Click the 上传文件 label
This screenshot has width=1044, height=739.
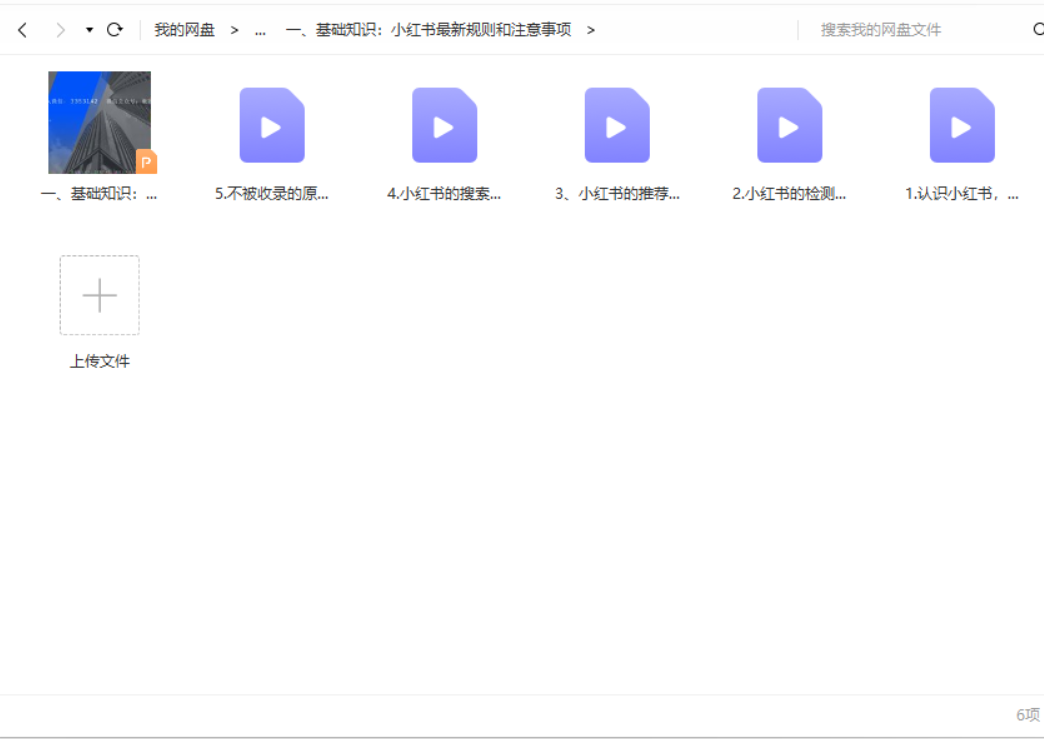coord(100,361)
